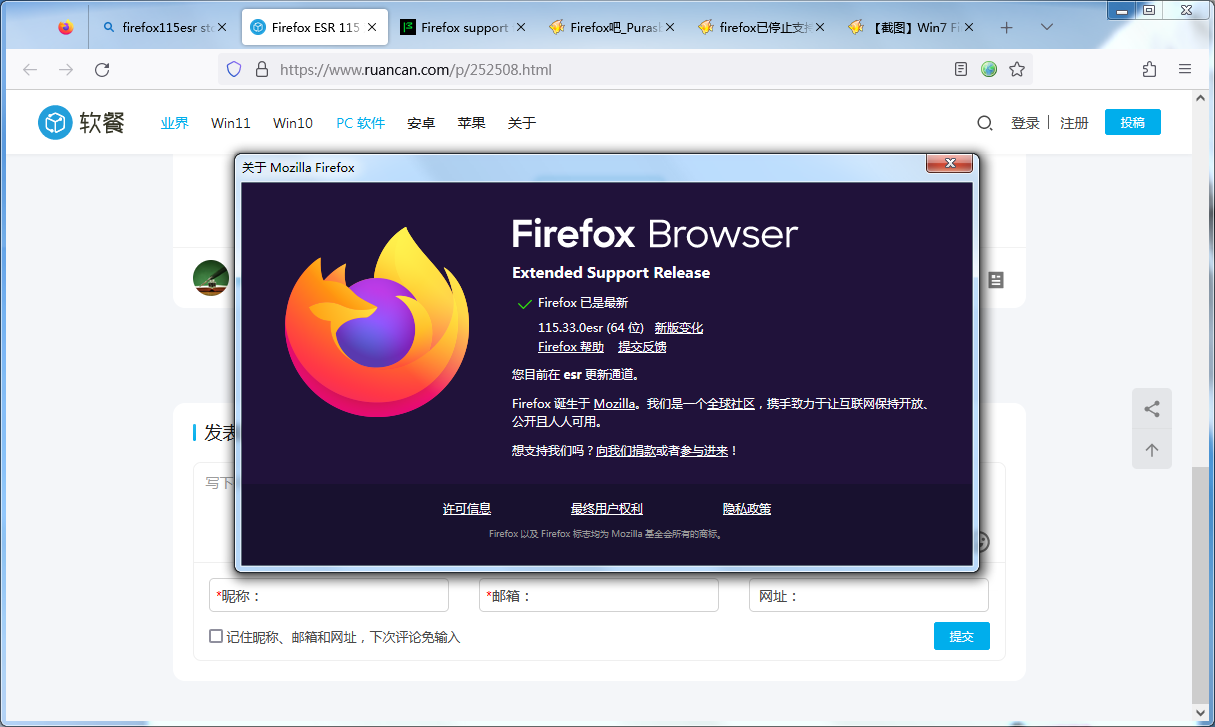This screenshot has width=1215, height=727.
Task: Expand the list all tabs dropdown
Action: coord(1047,28)
